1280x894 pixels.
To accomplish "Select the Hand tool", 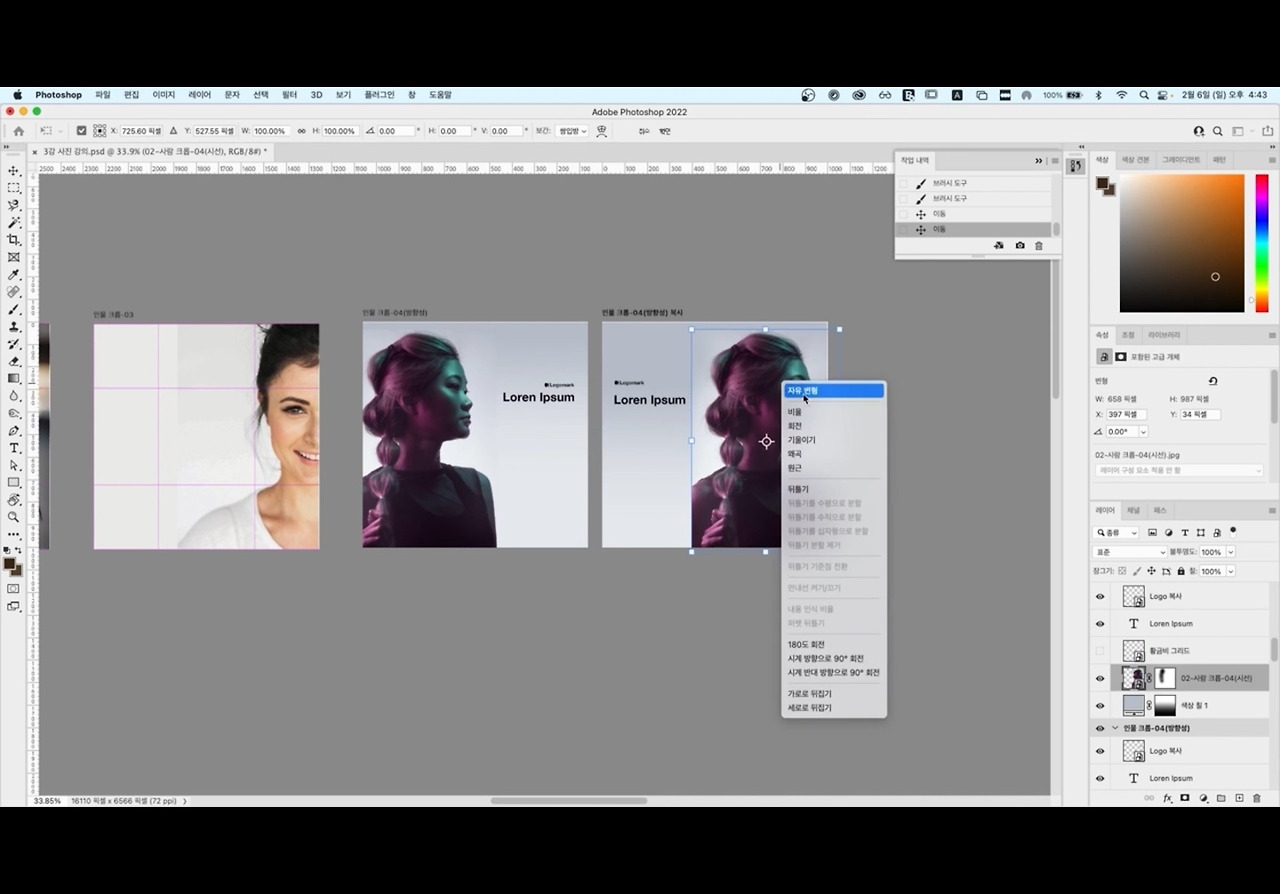I will 14,500.
